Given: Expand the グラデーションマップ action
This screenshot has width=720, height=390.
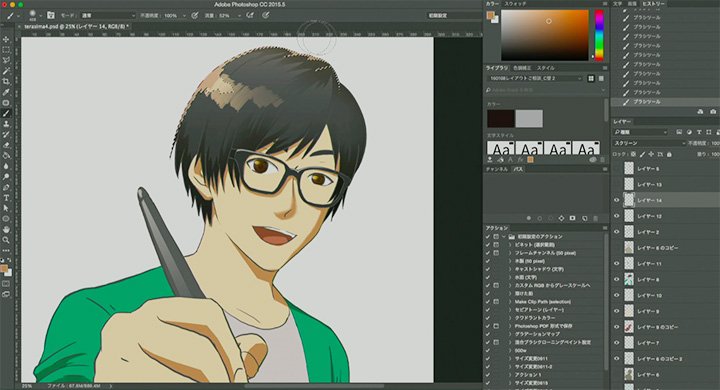Looking at the screenshot, I should 510,334.
